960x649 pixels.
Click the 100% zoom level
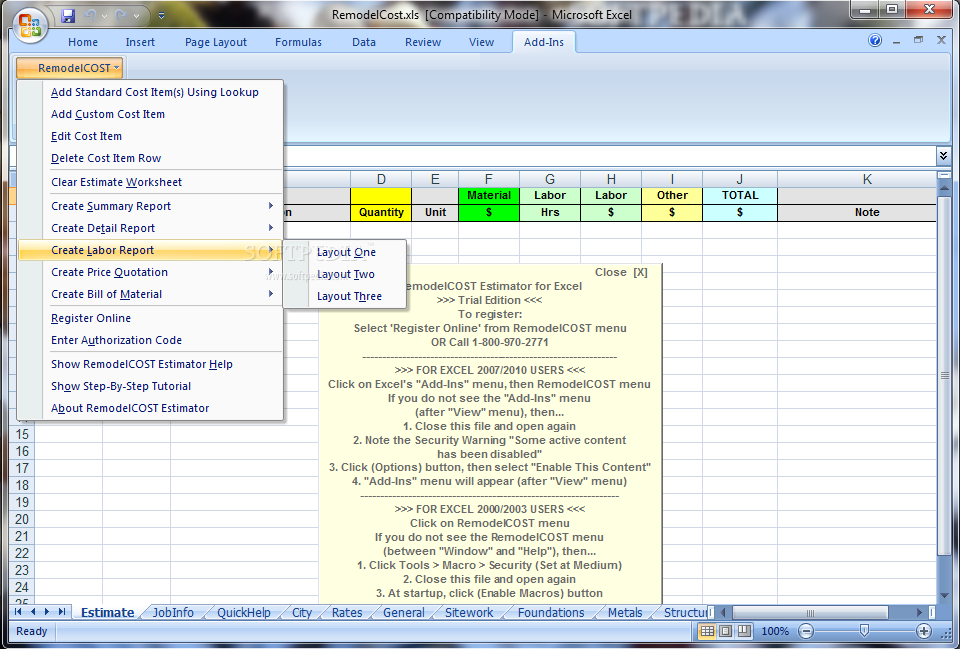[x=774, y=631]
